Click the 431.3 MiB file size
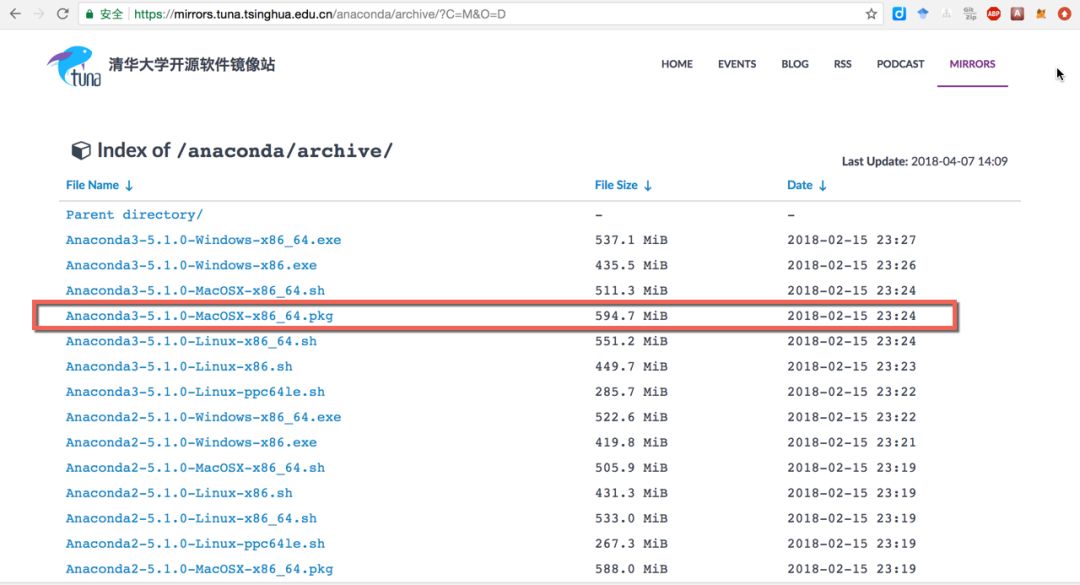Screen dimensions: 1080x585 (631, 493)
